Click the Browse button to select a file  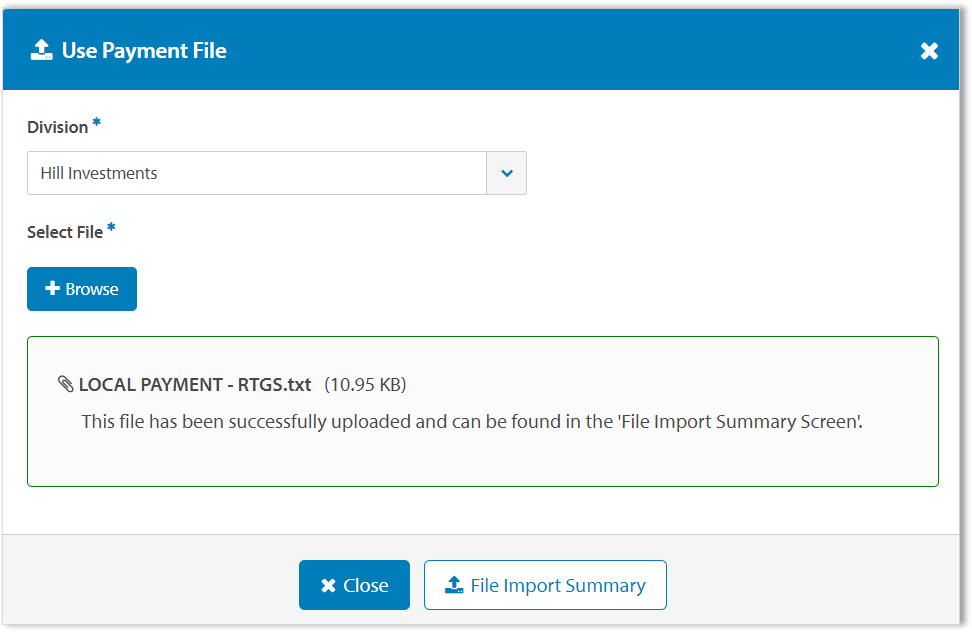coord(82,288)
